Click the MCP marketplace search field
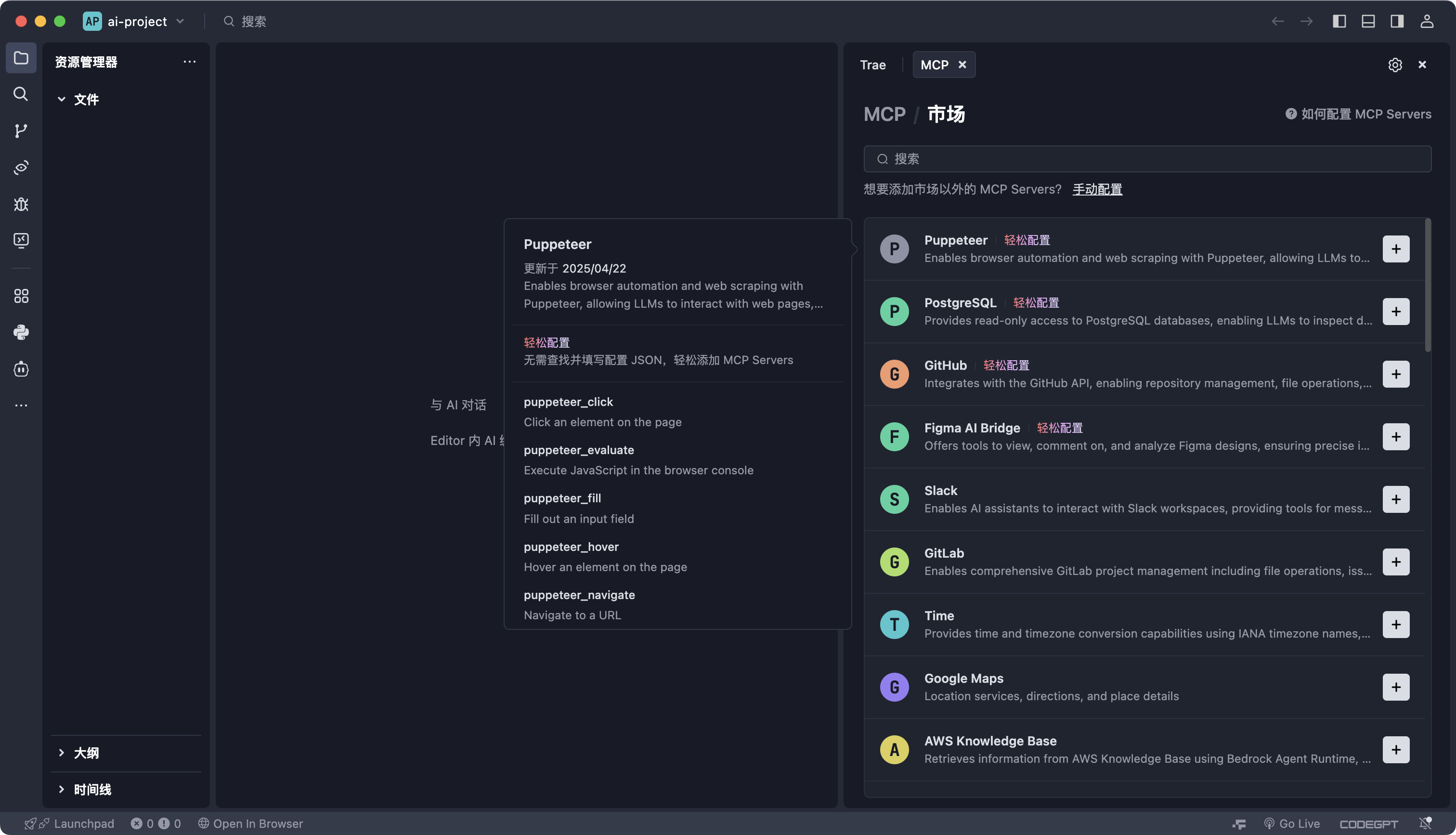Screen dimensions: 1456x835 [x=1146, y=159]
